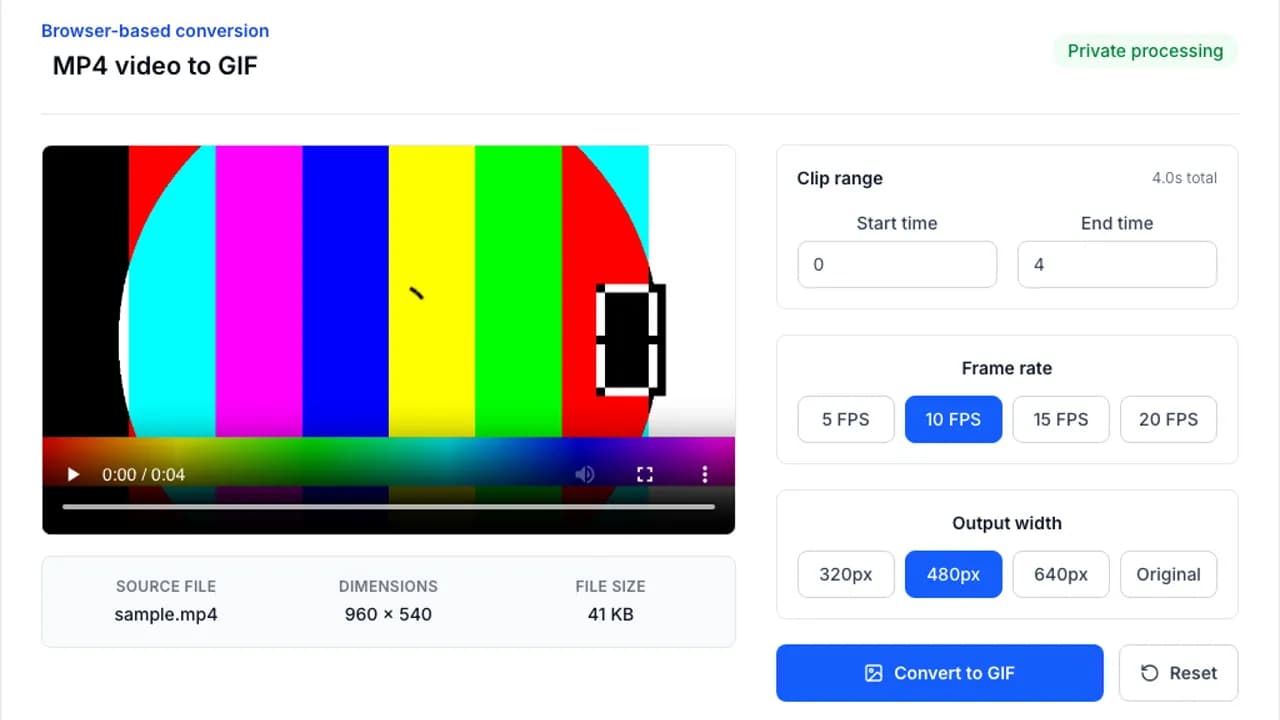Click the Output width heading
Screen dimensions: 1280x720
(1007, 523)
